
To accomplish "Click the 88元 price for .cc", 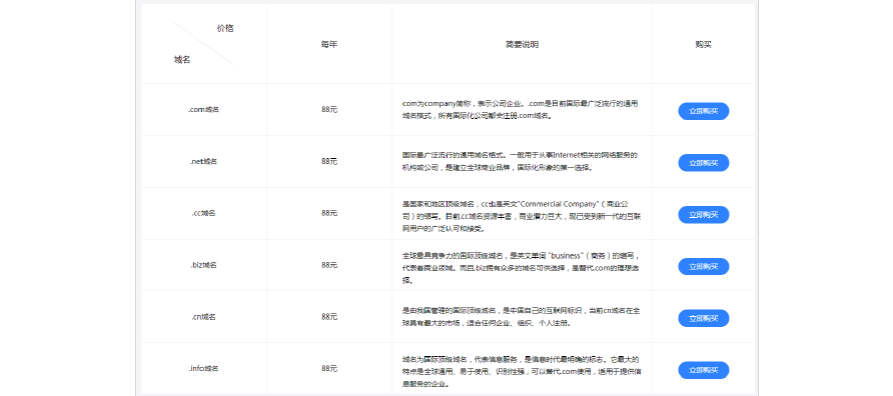I will pyautogui.click(x=329, y=213).
